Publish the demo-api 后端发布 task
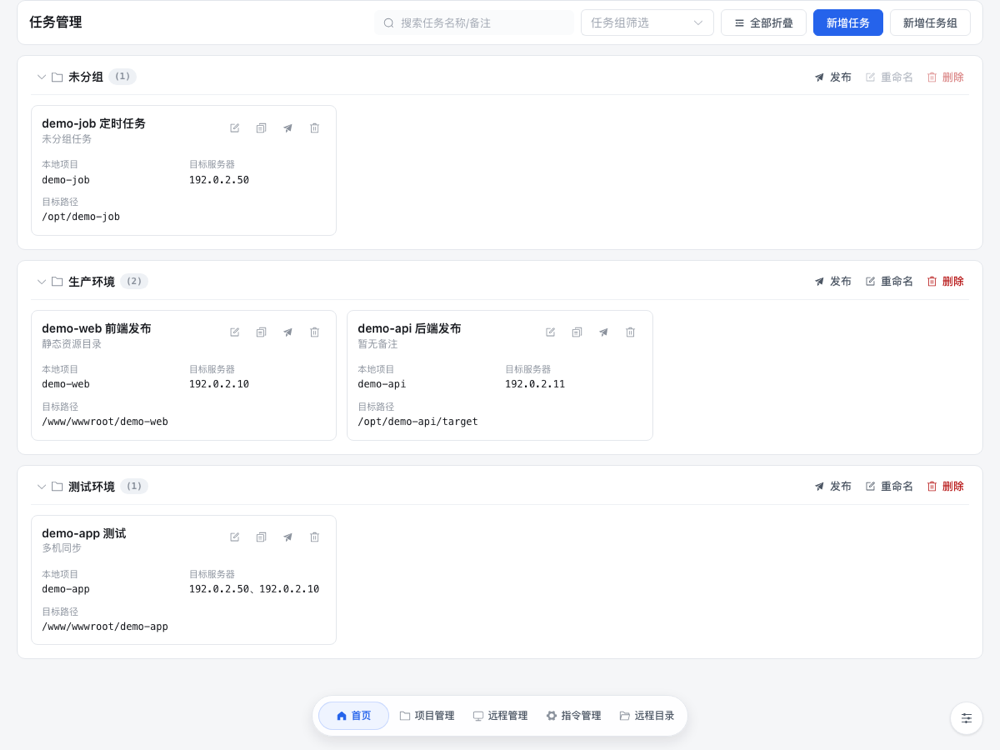The width and height of the screenshot is (1000, 750). [x=603, y=332]
